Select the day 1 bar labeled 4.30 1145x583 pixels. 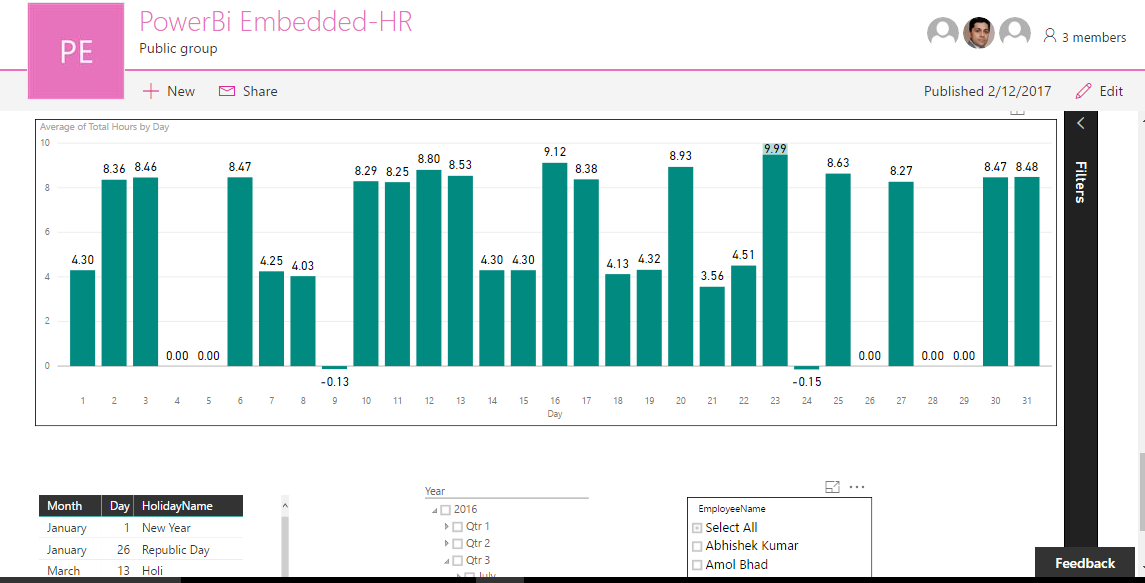pos(83,318)
